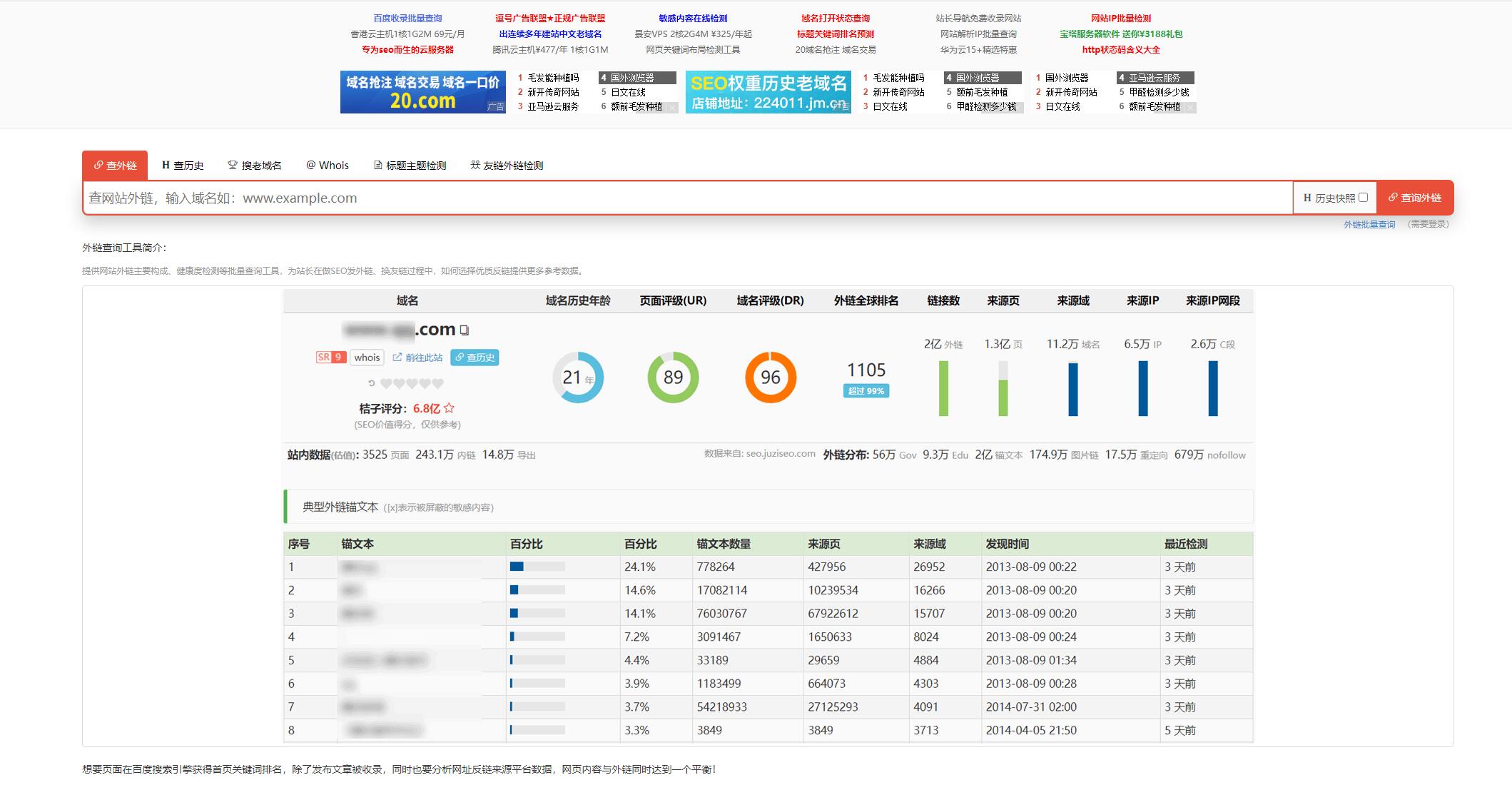Click the date 2013-08-09 01:34

click(x=1031, y=660)
